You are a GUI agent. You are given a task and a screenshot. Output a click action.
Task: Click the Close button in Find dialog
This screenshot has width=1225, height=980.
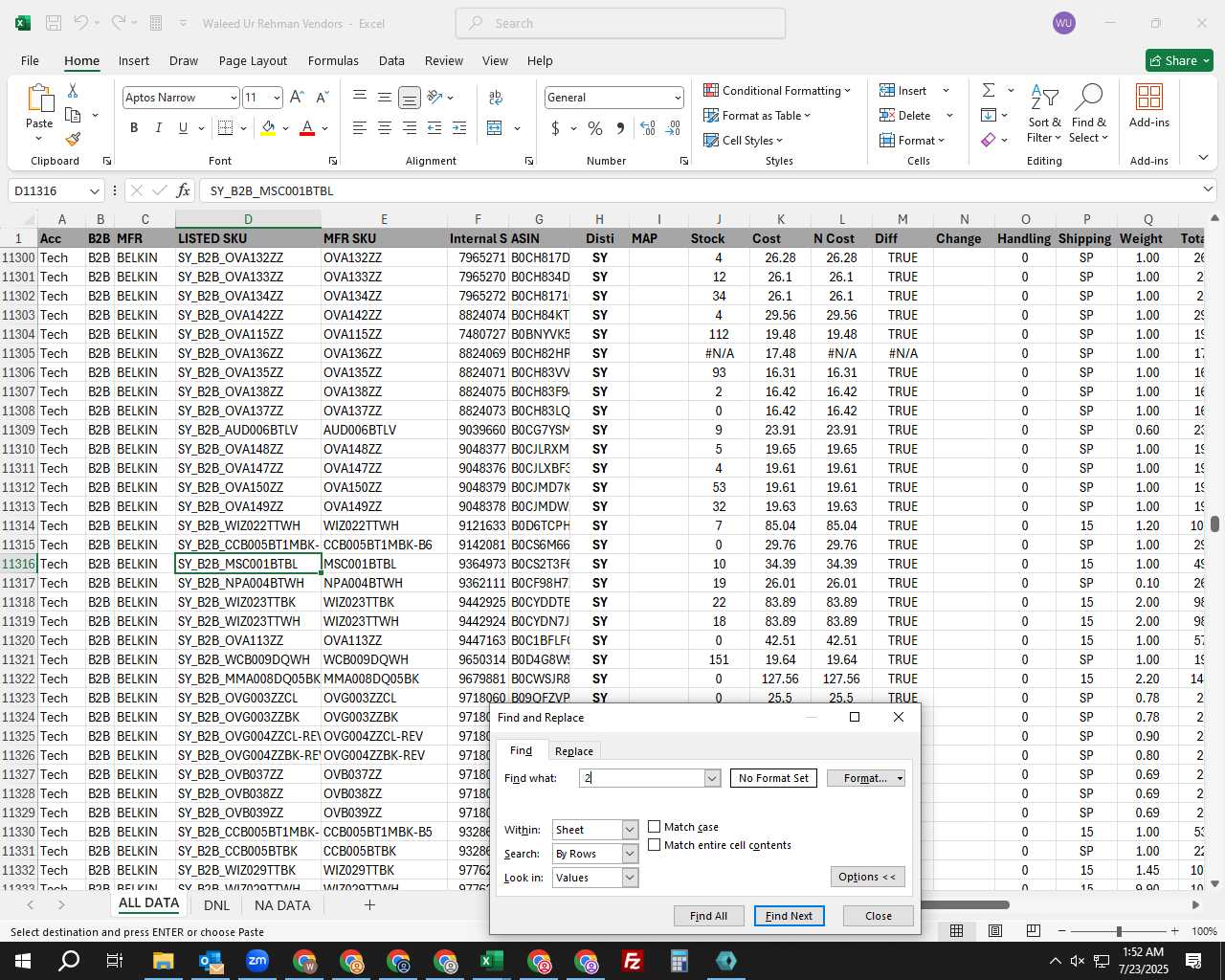(878, 916)
